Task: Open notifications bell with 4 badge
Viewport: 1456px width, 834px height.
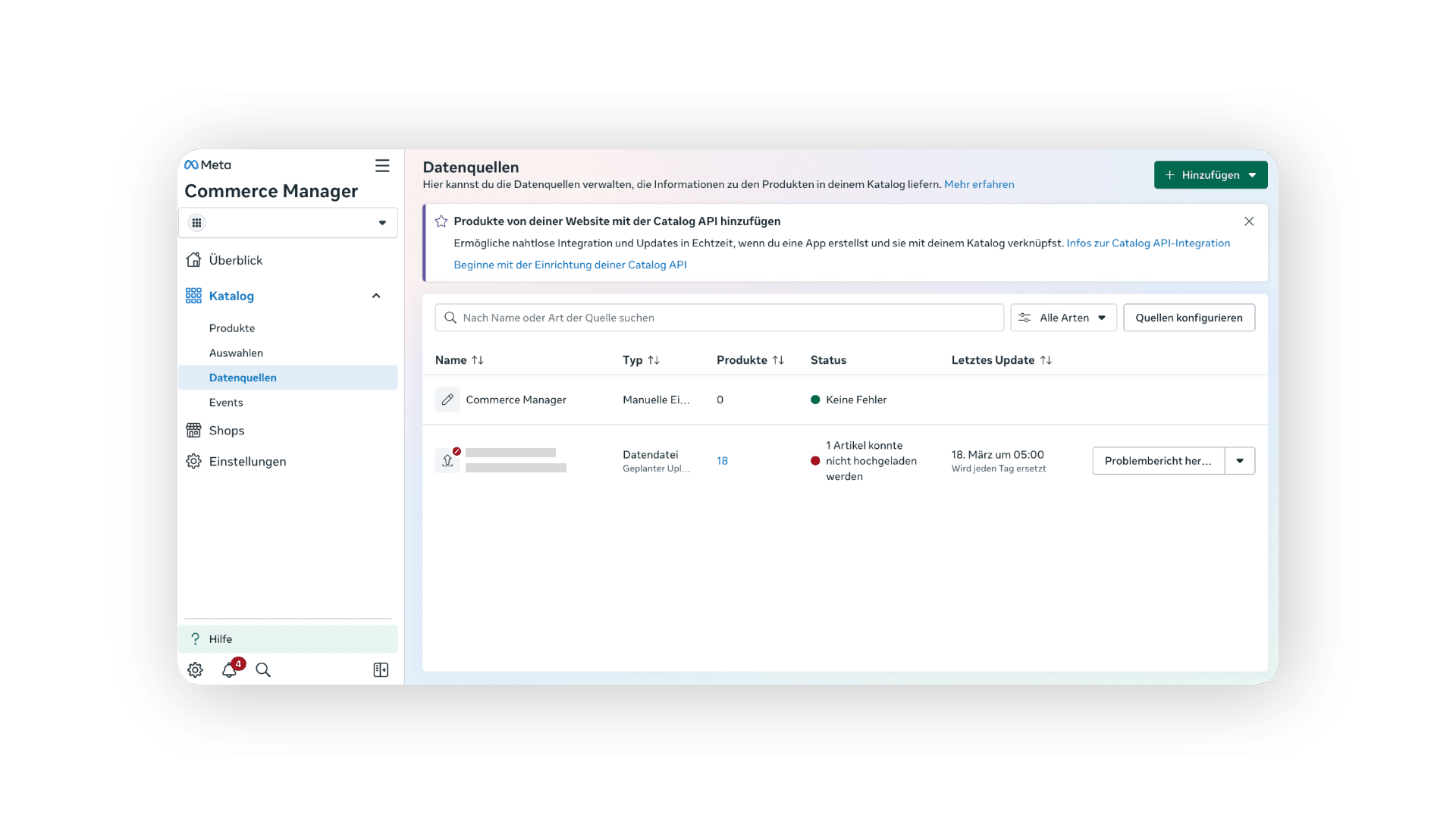Action: (230, 669)
